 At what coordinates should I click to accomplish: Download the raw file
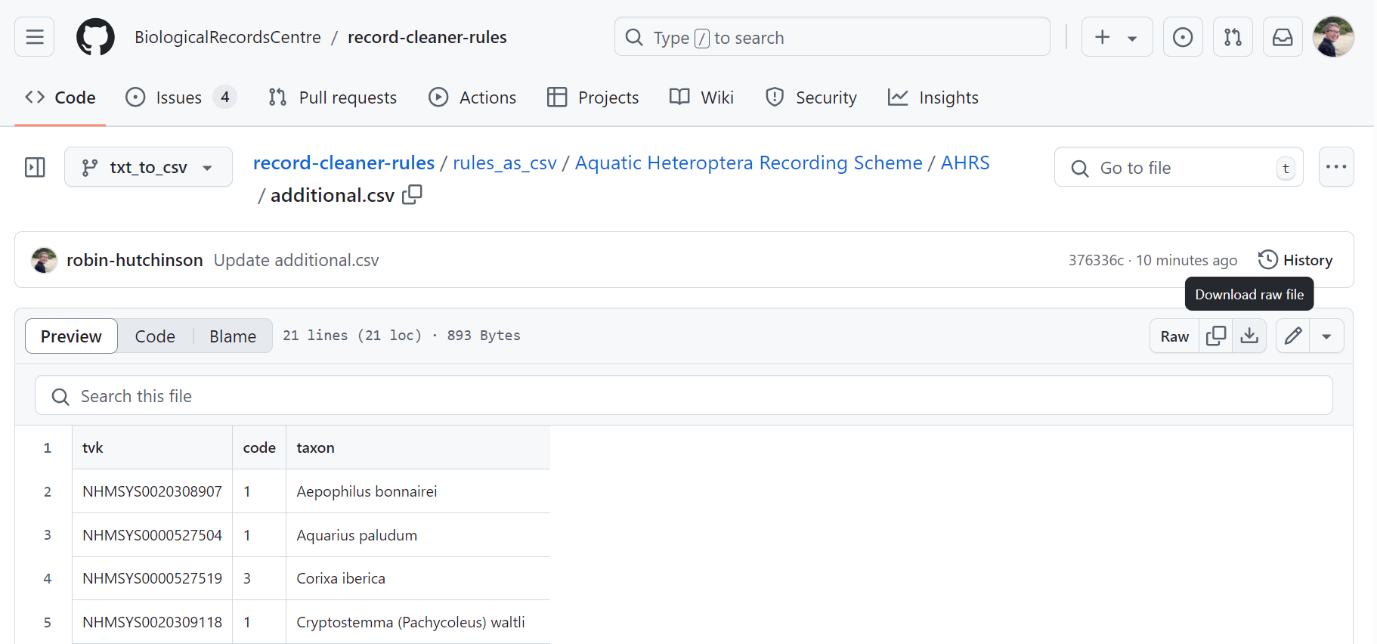click(1249, 336)
